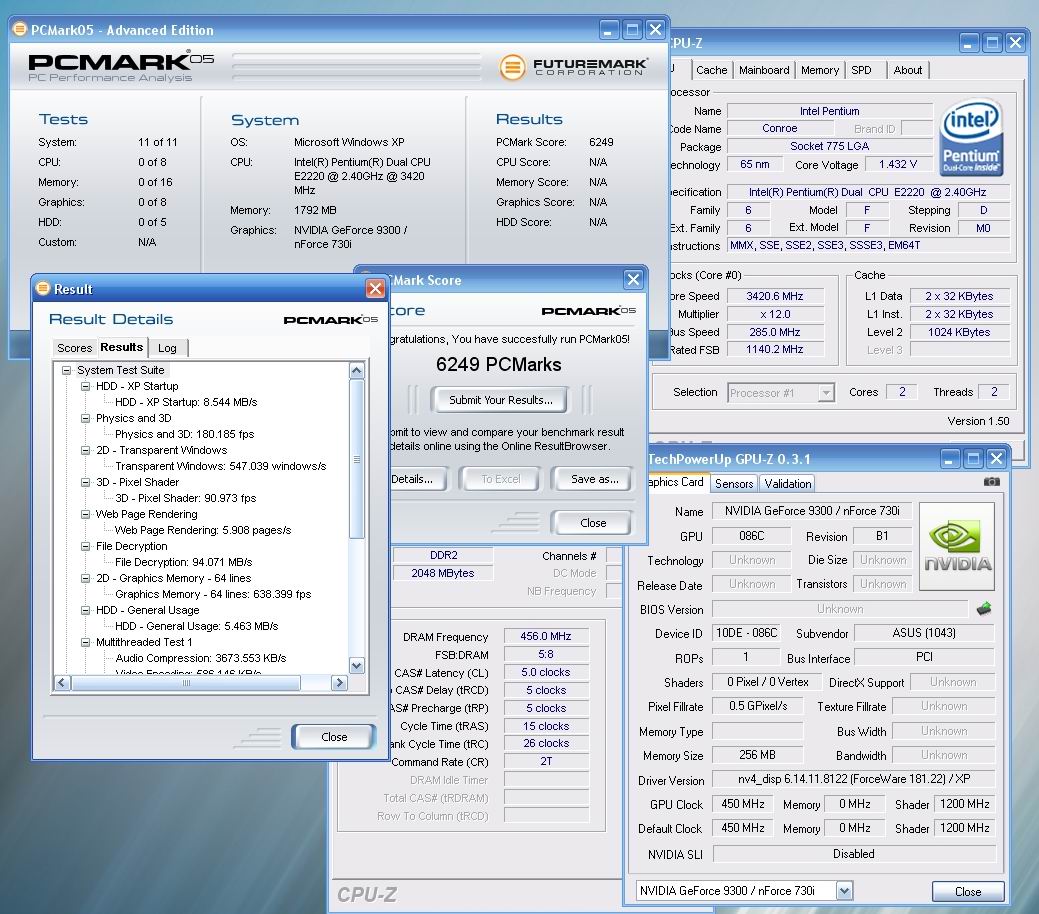The width and height of the screenshot is (1039, 914).
Task: Select 'Audio Compression: 3673.553 KB/s' row
Action: (201, 658)
